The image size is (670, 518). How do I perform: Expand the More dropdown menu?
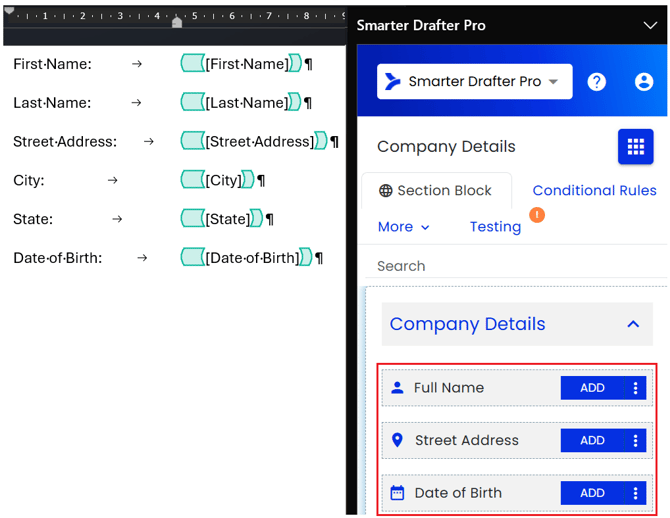(403, 227)
